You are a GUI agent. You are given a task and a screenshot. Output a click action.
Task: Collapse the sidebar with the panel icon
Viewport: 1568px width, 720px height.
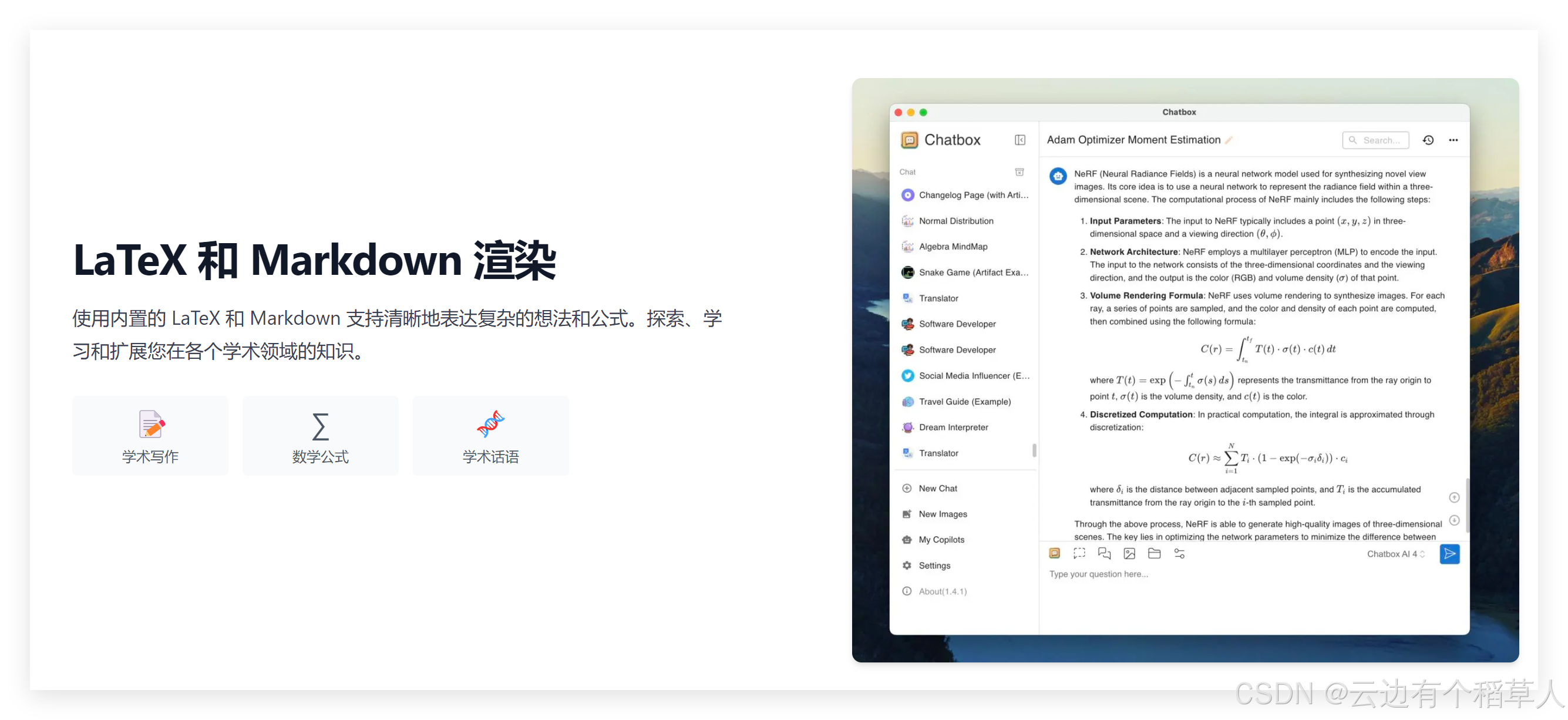point(1019,140)
